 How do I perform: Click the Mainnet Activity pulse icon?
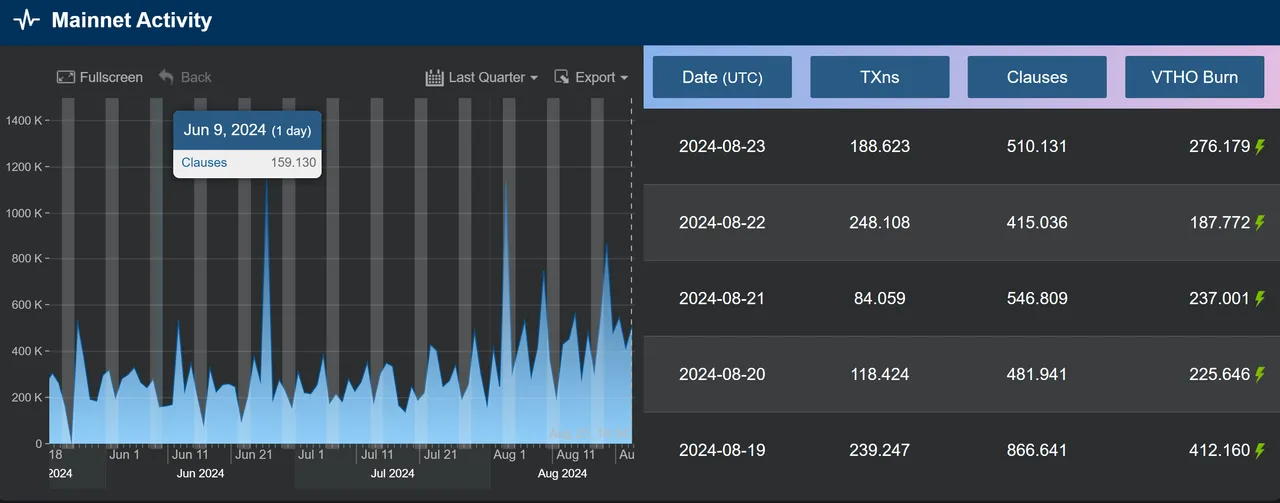tap(26, 19)
